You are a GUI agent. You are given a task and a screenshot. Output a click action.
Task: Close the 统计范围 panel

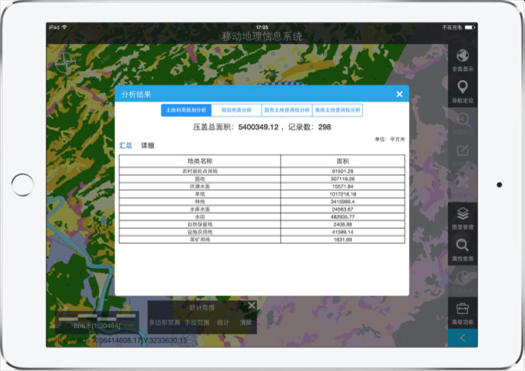click(251, 305)
